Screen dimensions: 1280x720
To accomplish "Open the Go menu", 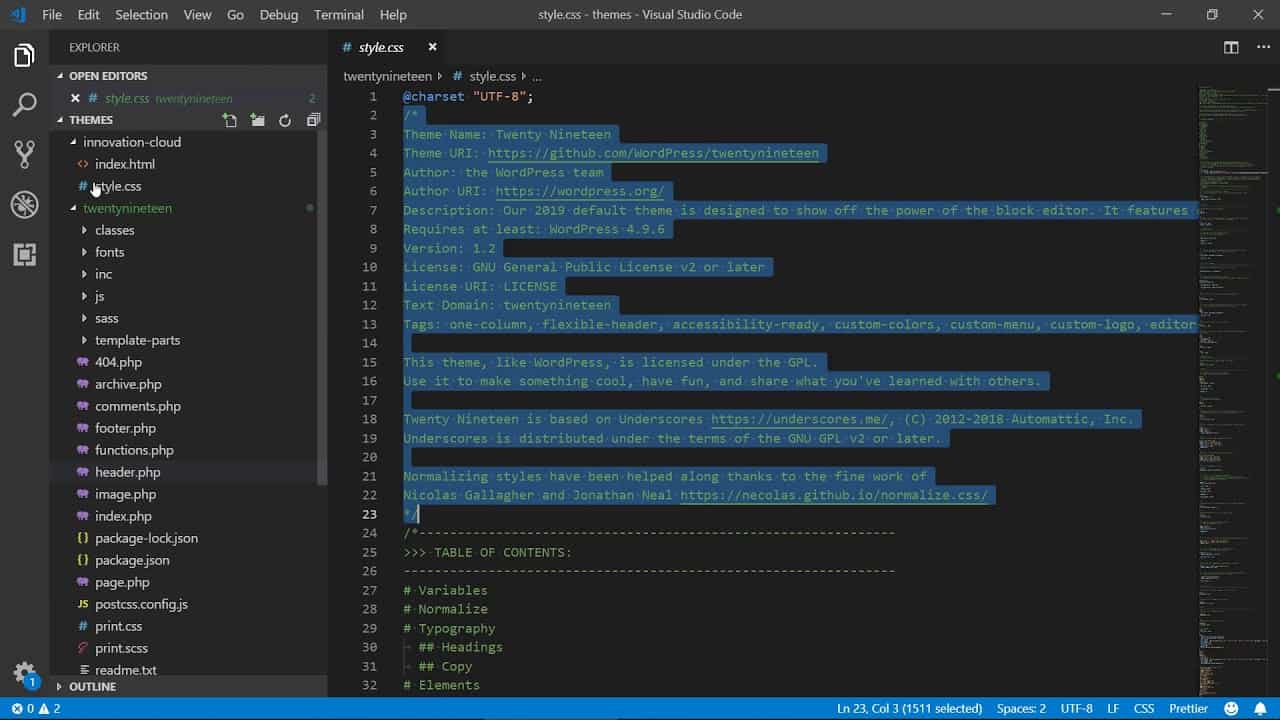I will point(235,15).
